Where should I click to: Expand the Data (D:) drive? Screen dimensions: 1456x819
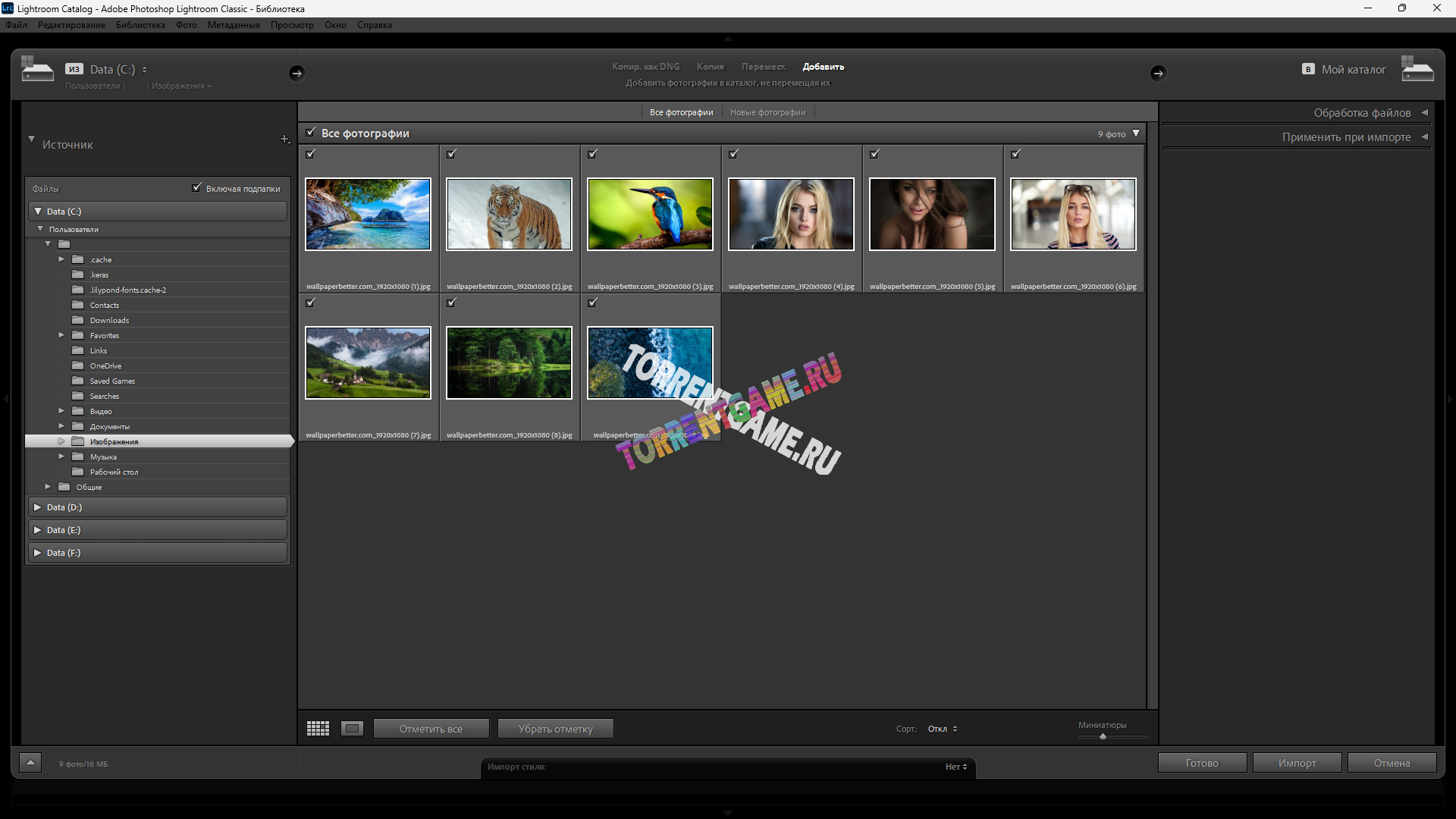tap(38, 507)
